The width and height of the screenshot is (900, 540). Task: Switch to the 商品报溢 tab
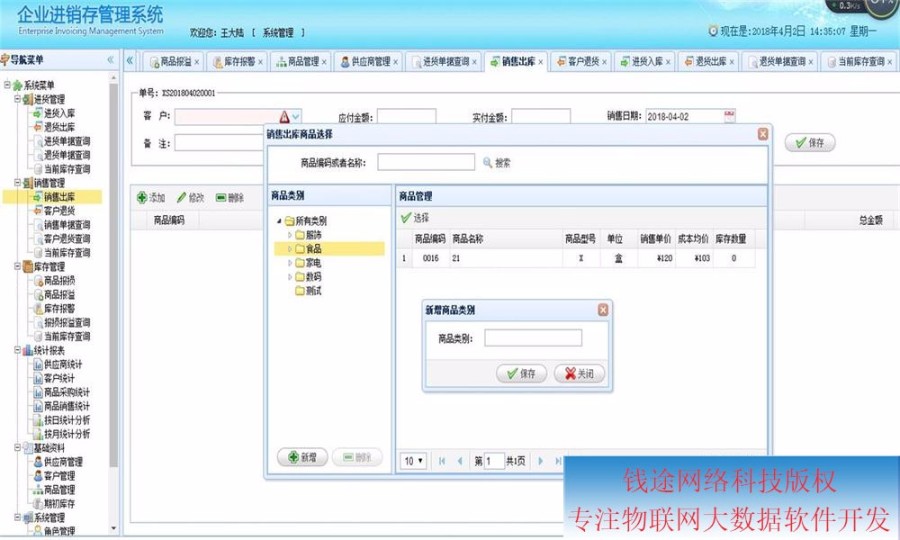point(171,61)
